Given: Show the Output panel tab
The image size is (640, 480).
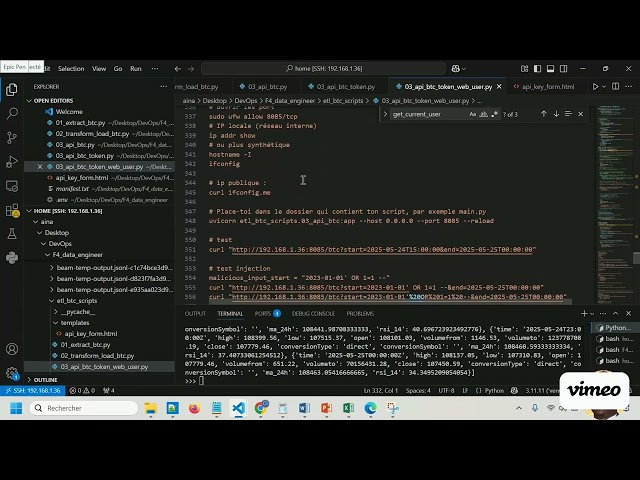Looking at the screenshot, I should 195,313.
